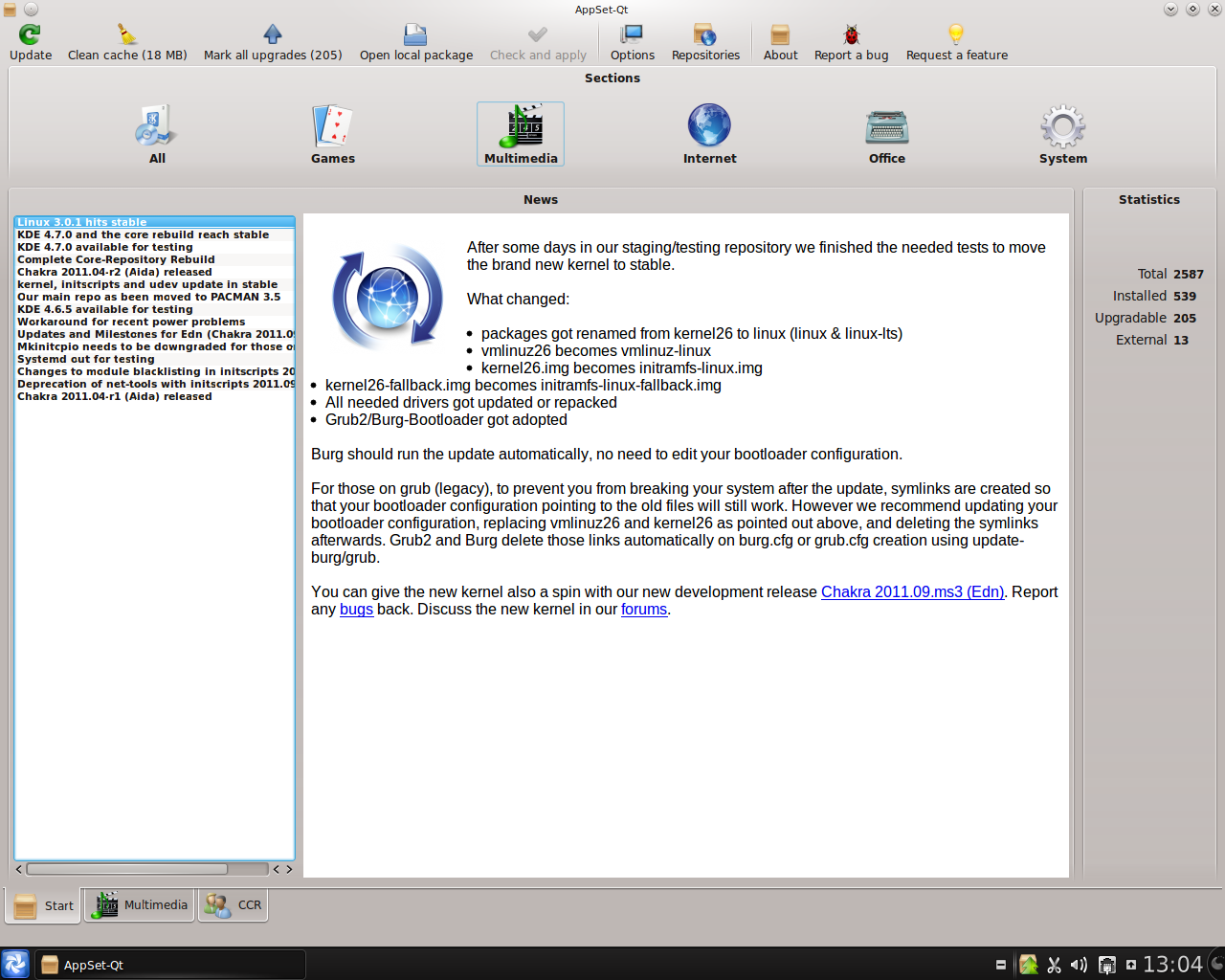Screen dimensions: 1225x980
Task: Click the Installed 539 statistic
Action: click(x=1154, y=296)
